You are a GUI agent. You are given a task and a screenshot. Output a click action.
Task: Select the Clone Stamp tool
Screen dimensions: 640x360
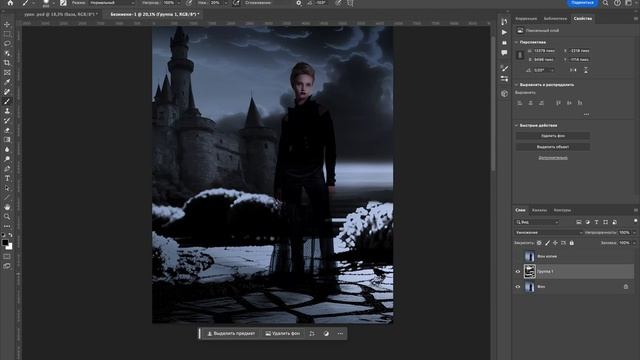click(x=7, y=111)
